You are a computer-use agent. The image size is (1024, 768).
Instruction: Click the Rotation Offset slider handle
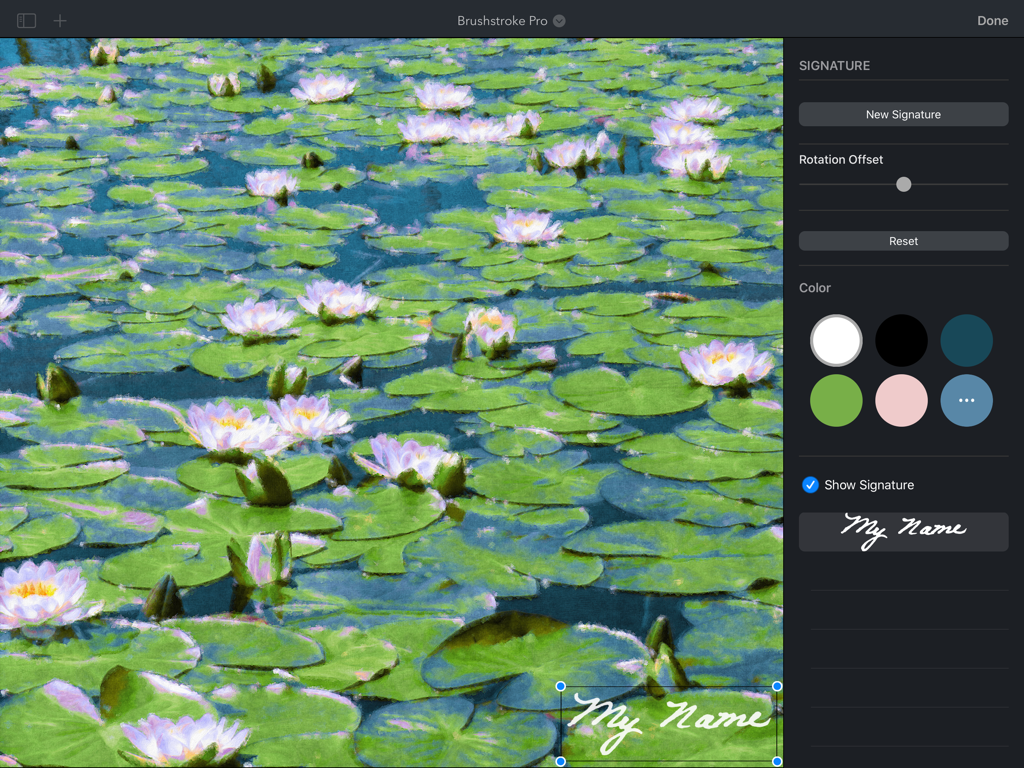click(903, 184)
